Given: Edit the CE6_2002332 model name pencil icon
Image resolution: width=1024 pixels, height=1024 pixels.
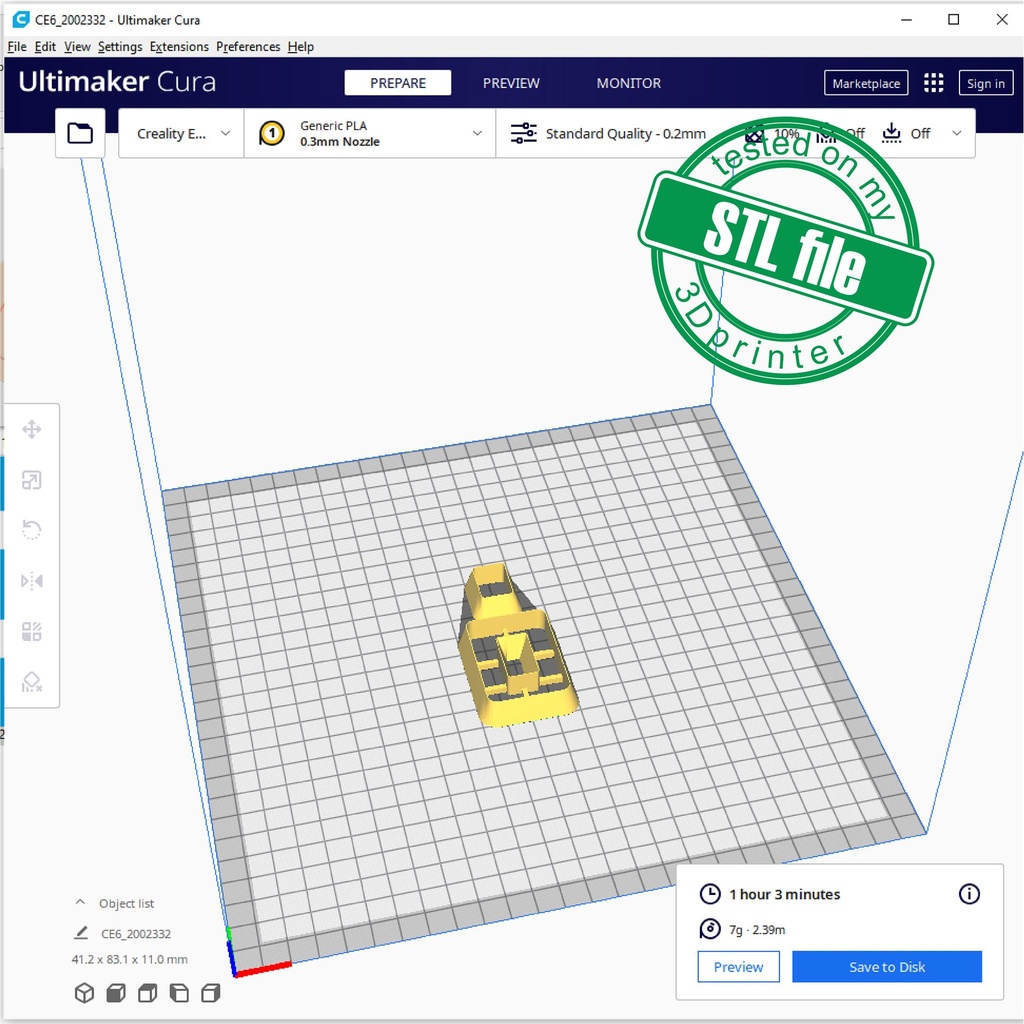Looking at the screenshot, I should pyautogui.click(x=81, y=934).
